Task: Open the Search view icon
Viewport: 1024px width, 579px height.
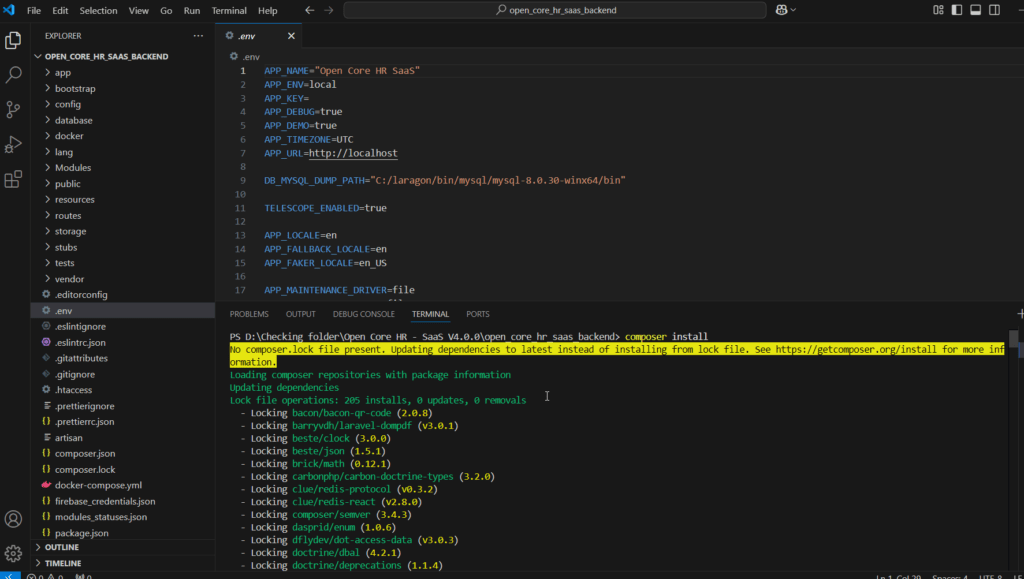Action: (x=13, y=74)
